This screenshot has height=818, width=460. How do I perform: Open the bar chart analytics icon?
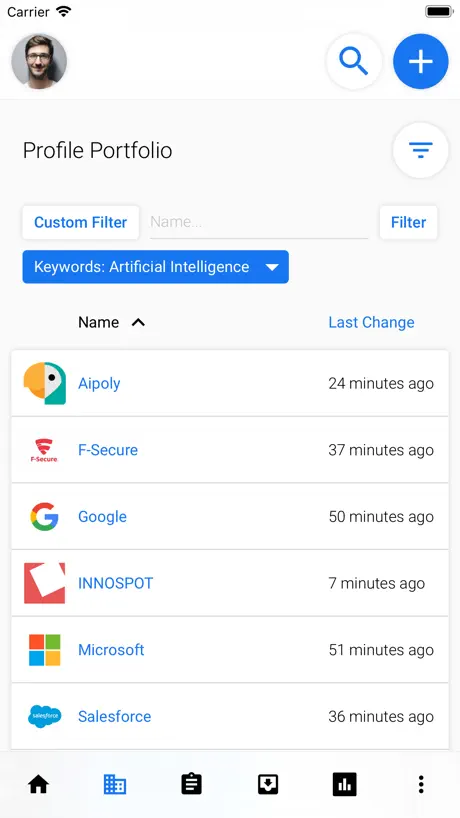coord(345,784)
